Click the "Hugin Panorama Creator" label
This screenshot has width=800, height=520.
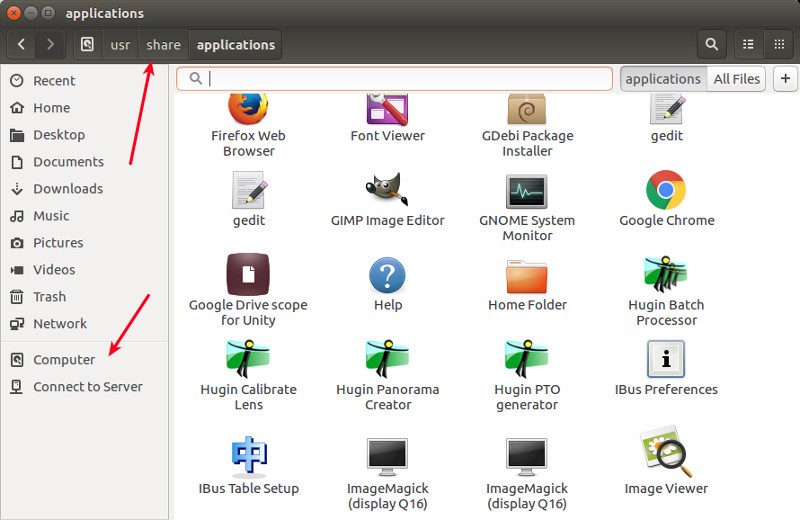(387, 397)
